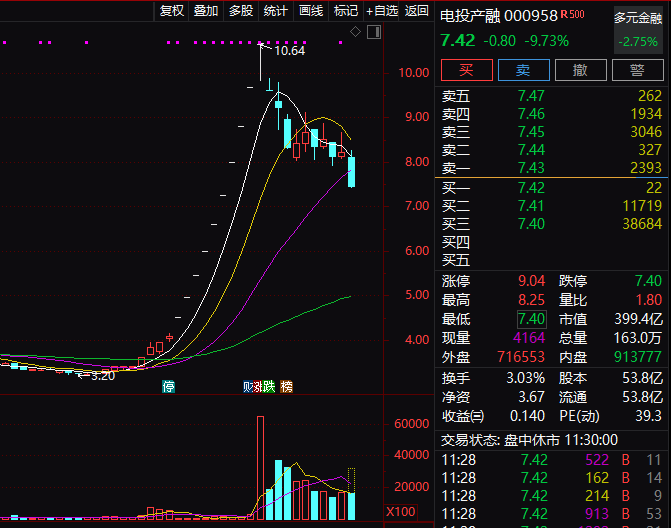
Task: Open the 叠加 overlay menu
Action: tap(206, 11)
